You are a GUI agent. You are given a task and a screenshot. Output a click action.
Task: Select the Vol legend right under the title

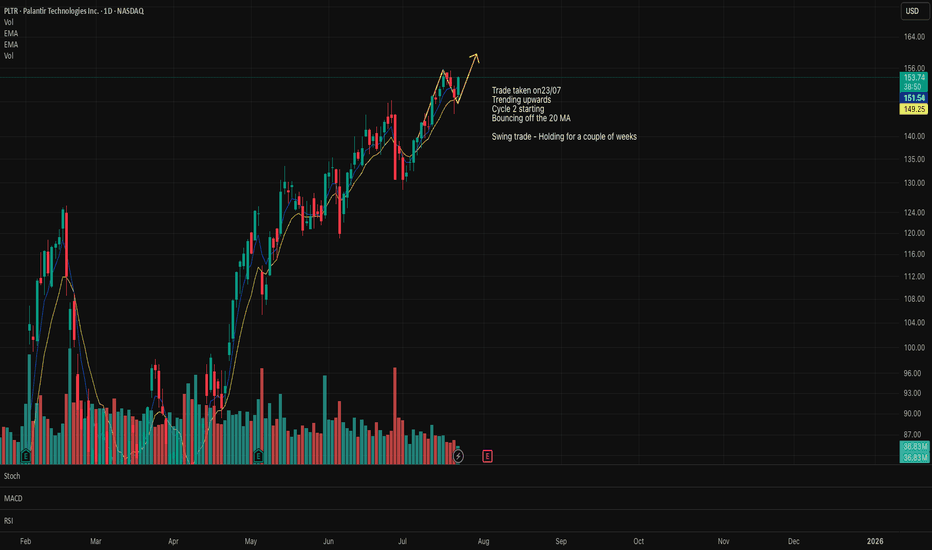point(8,22)
